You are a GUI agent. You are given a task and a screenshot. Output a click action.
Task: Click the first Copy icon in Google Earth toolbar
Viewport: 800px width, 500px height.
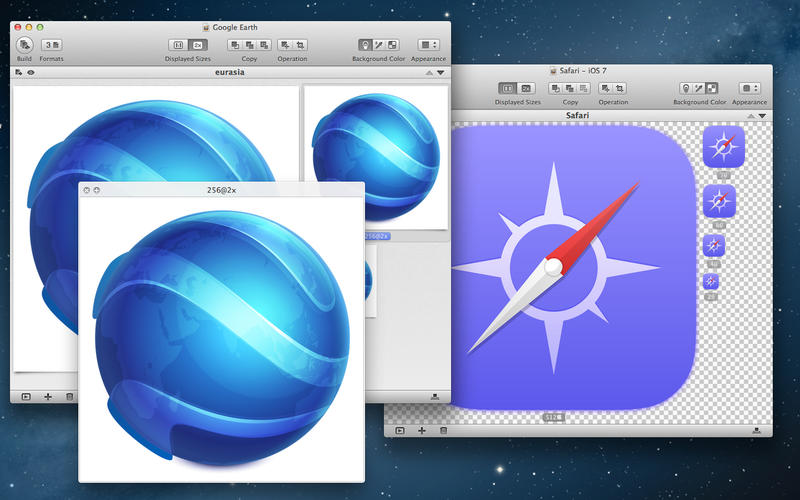click(x=234, y=45)
